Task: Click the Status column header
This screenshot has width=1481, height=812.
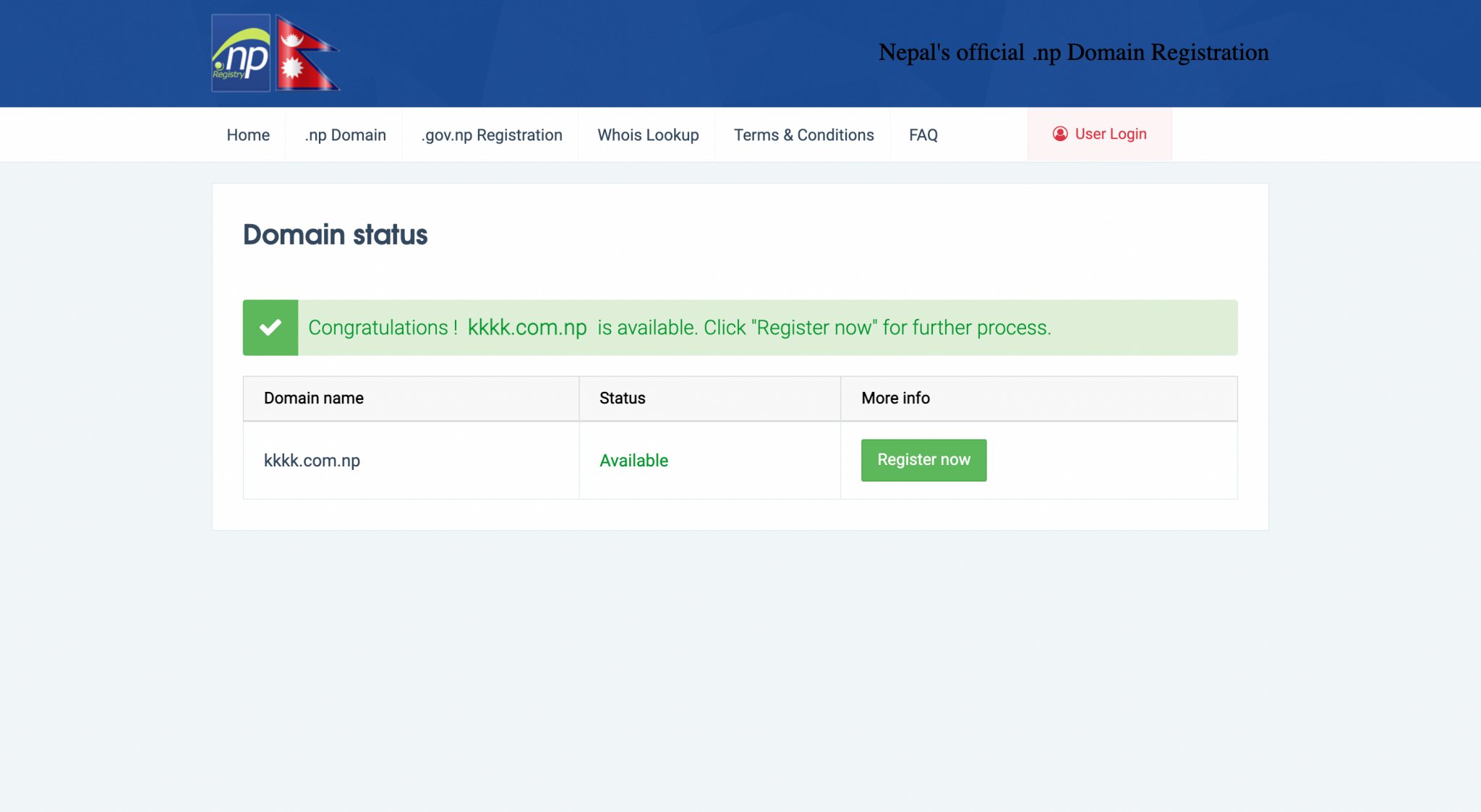Action: 621,398
